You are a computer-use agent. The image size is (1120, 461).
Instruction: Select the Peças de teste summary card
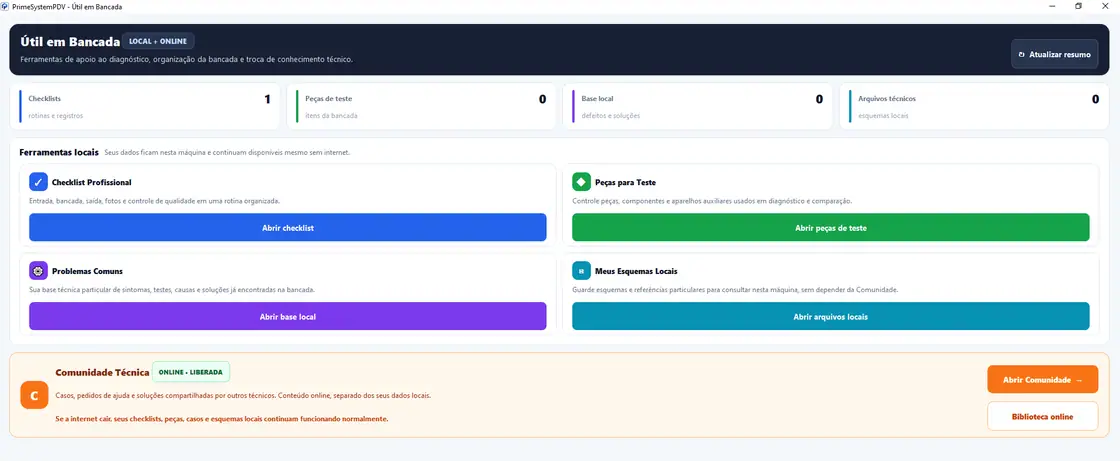421,106
